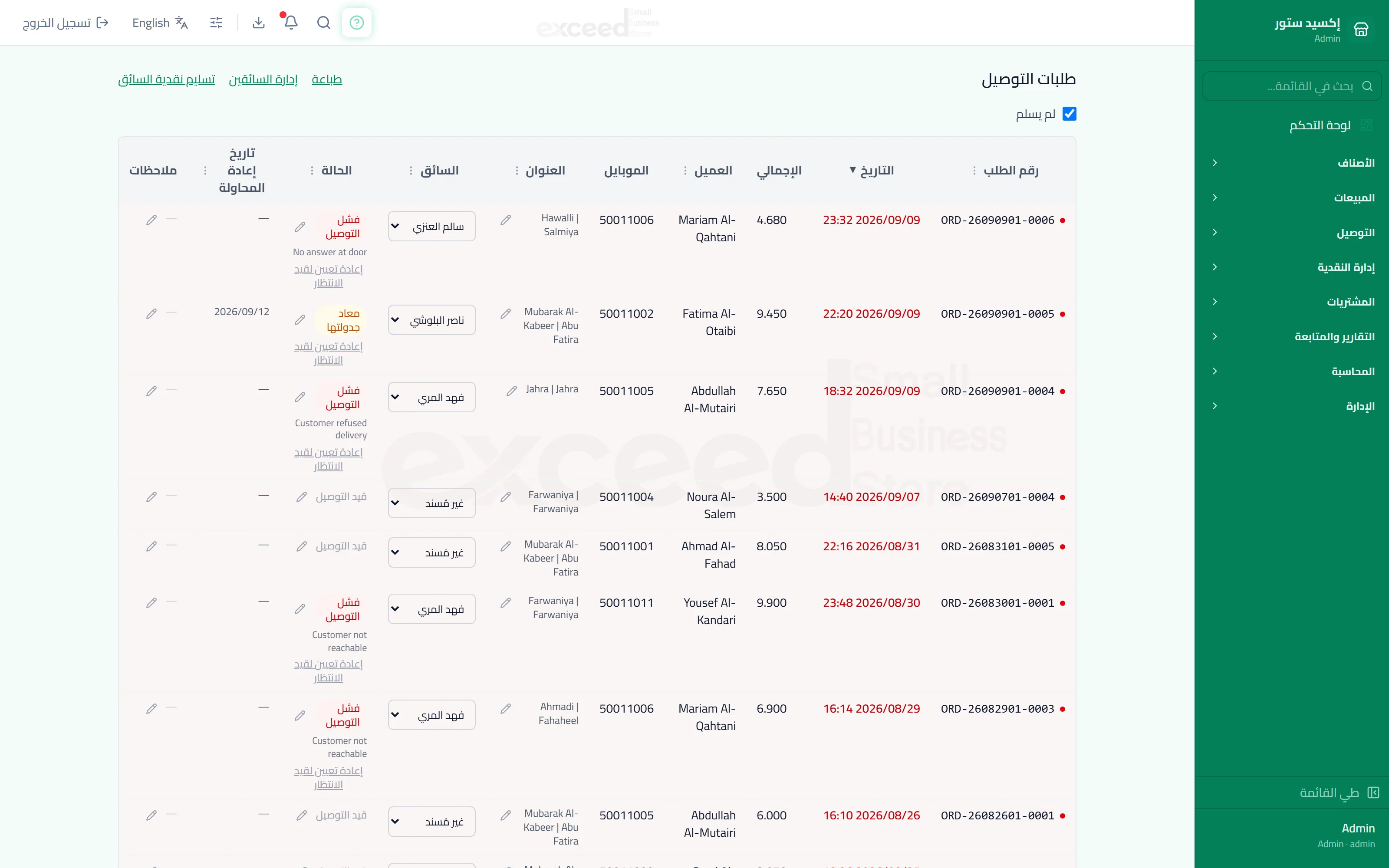Screen dimensions: 1389x868
Task: Open driver dropdown showing ناصر البلوشي
Action: (x=431, y=320)
